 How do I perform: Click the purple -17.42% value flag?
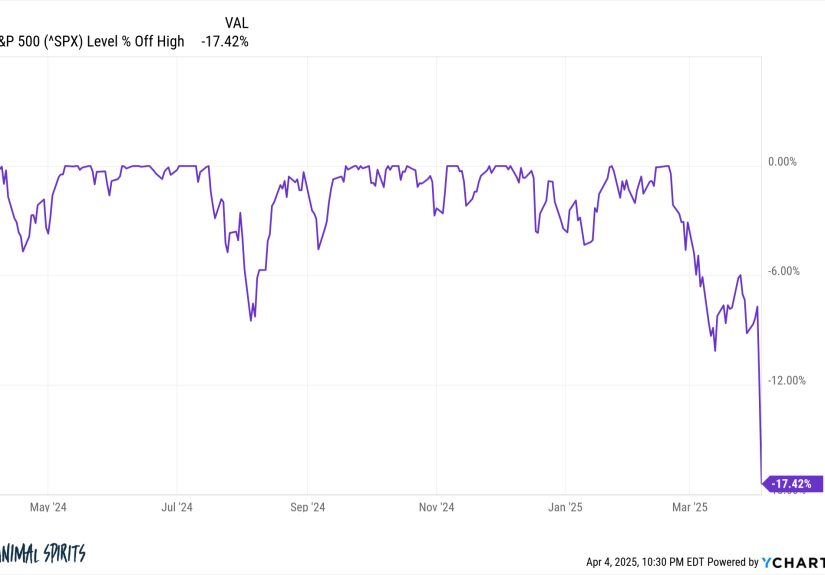point(794,484)
